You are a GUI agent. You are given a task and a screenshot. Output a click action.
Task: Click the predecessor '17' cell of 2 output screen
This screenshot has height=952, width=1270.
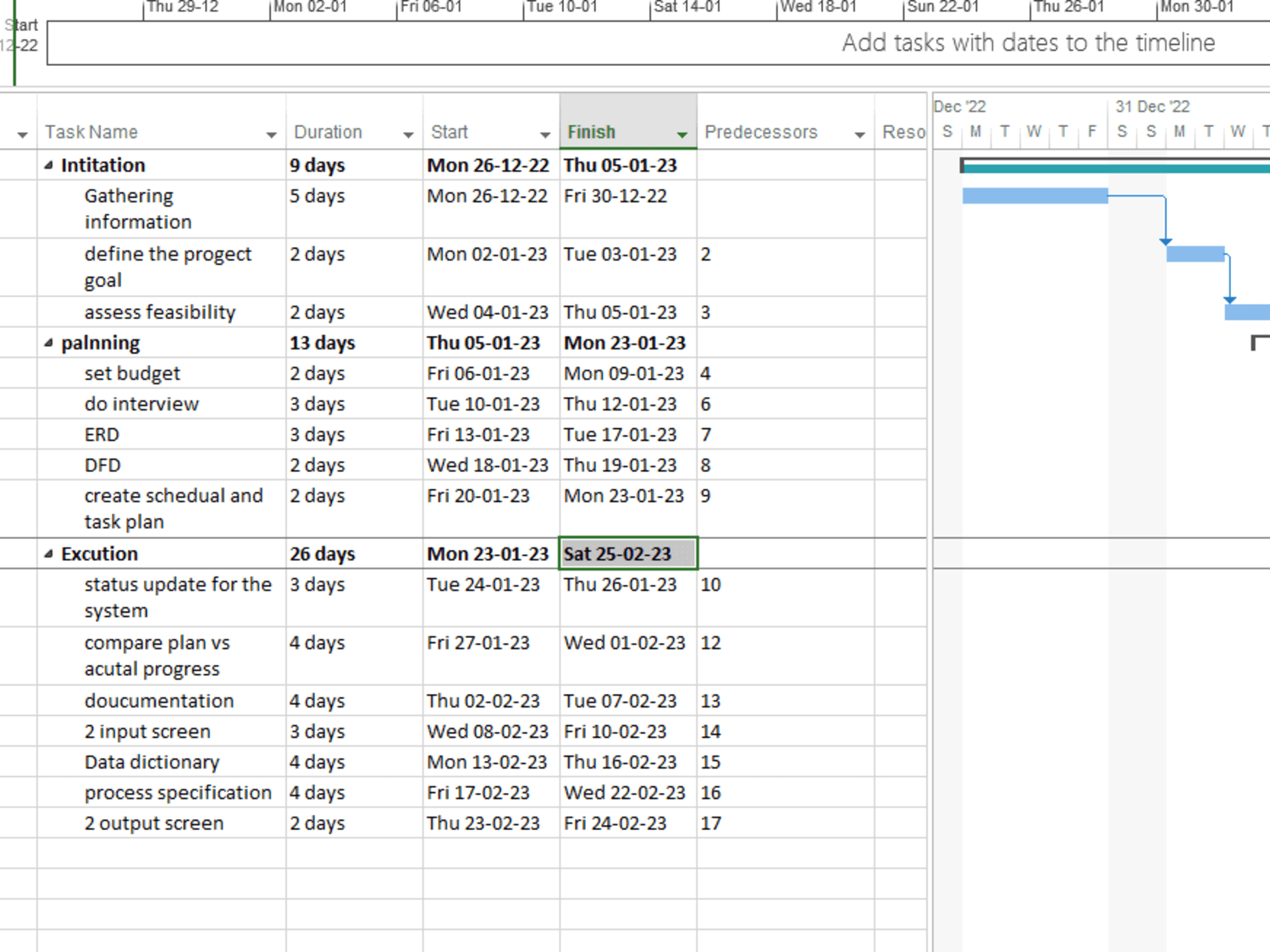pos(786,823)
